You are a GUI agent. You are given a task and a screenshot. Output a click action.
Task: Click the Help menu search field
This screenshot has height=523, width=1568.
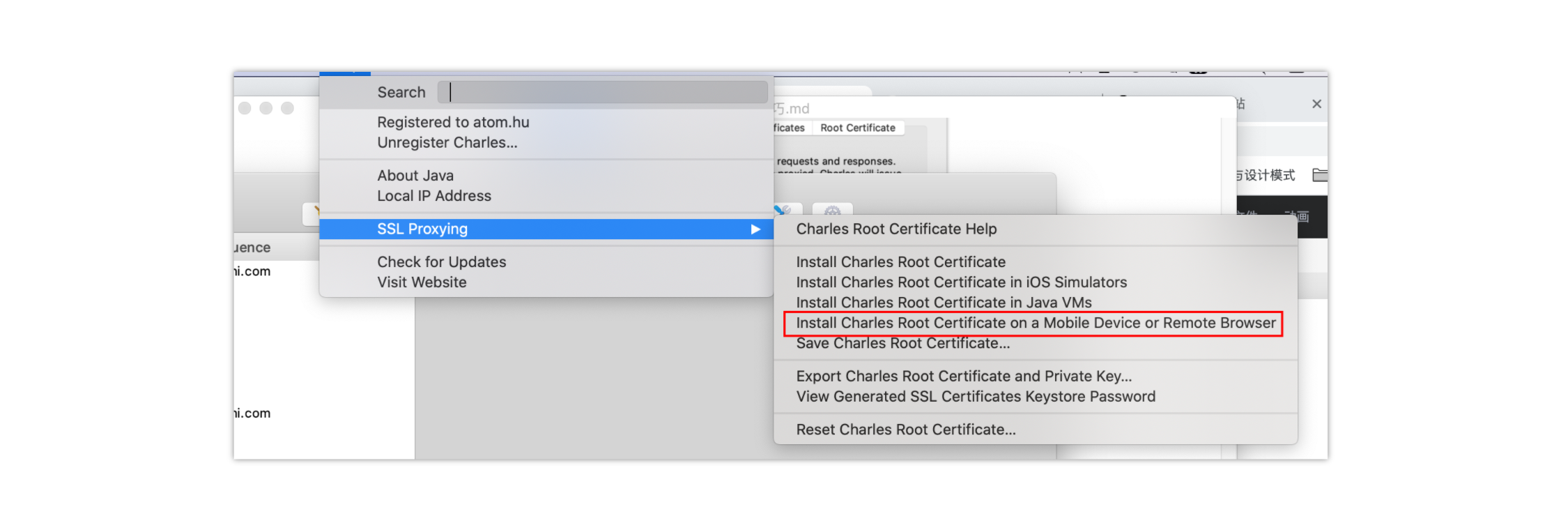603,92
